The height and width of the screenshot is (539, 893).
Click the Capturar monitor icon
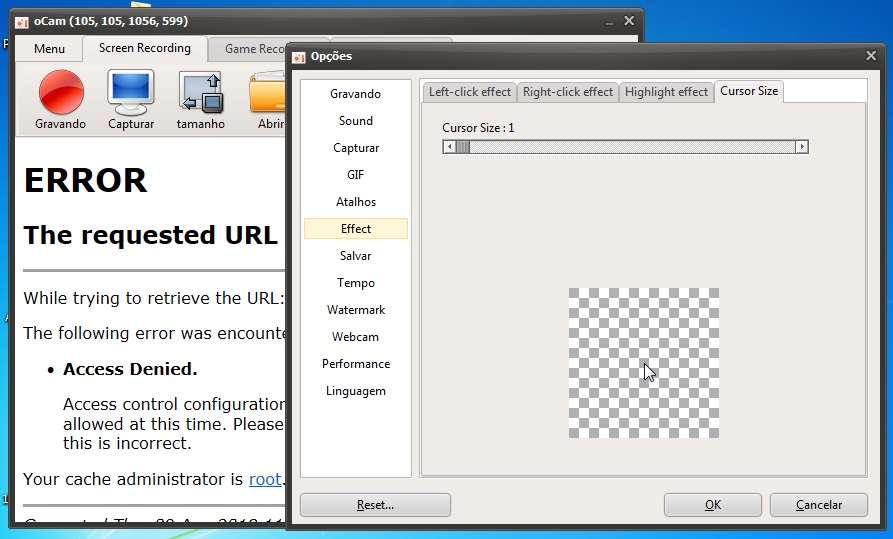coord(131,92)
